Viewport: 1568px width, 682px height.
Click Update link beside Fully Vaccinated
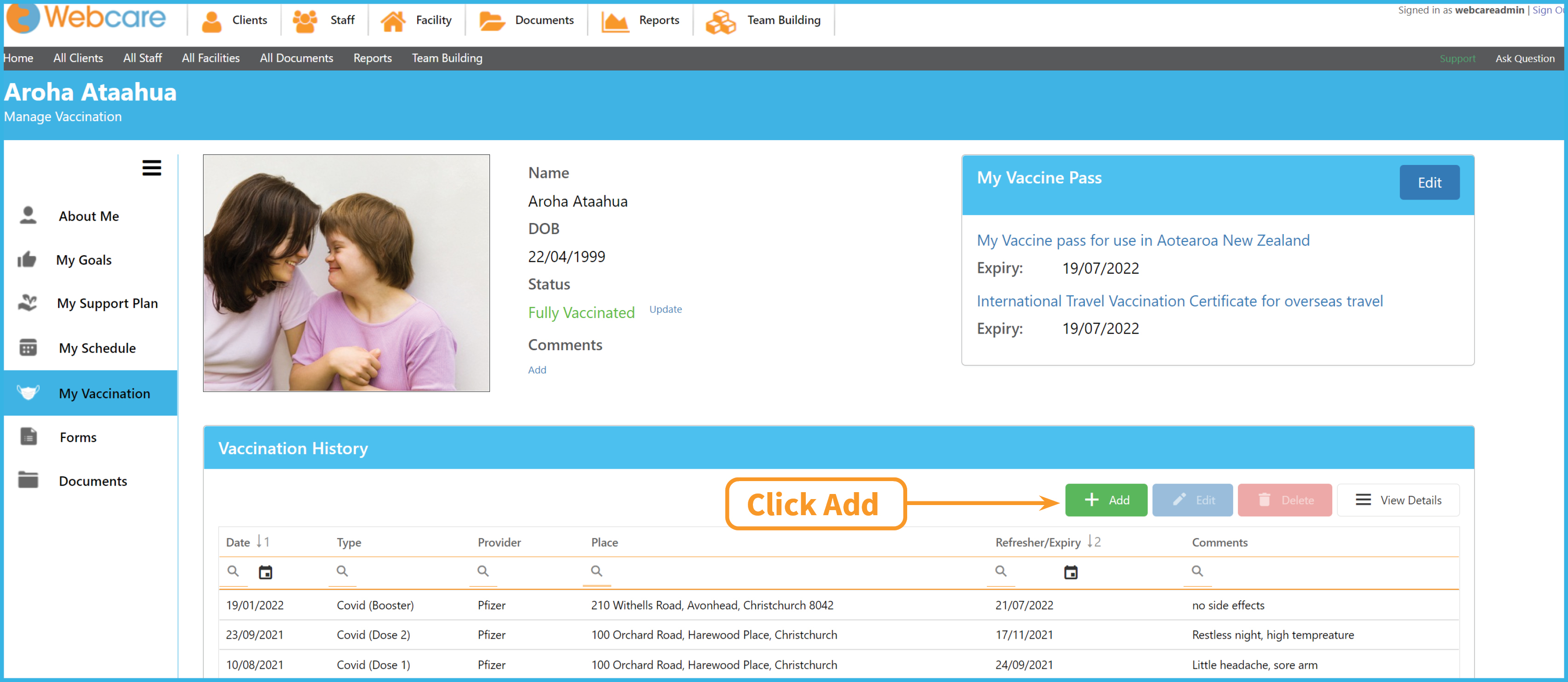[665, 309]
